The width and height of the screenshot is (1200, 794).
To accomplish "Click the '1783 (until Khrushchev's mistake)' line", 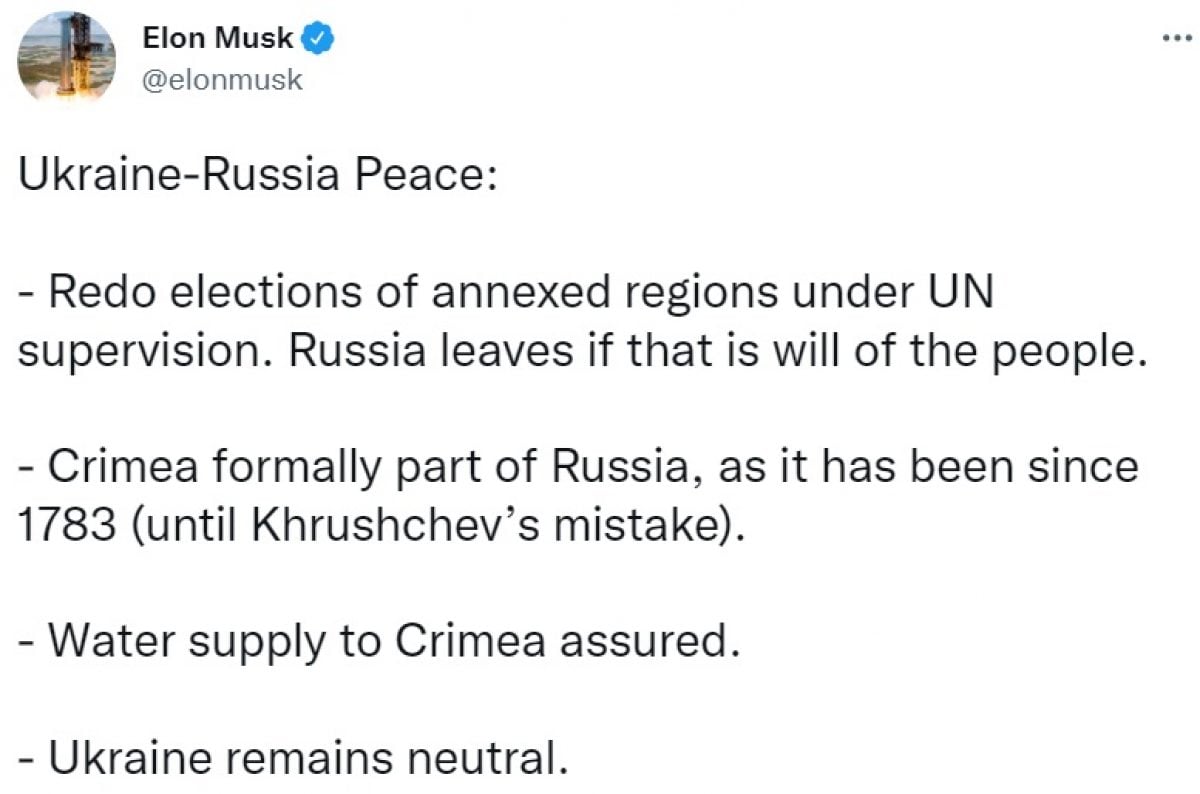I will (x=382, y=526).
